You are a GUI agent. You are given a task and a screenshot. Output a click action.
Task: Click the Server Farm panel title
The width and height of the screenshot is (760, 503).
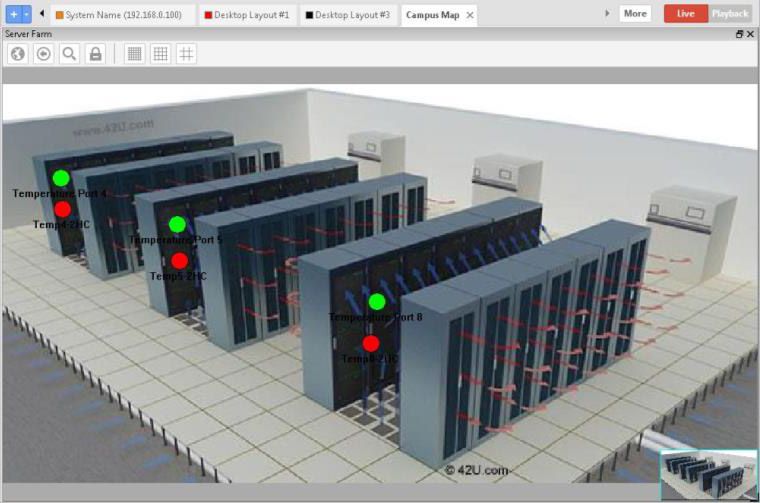coord(28,34)
